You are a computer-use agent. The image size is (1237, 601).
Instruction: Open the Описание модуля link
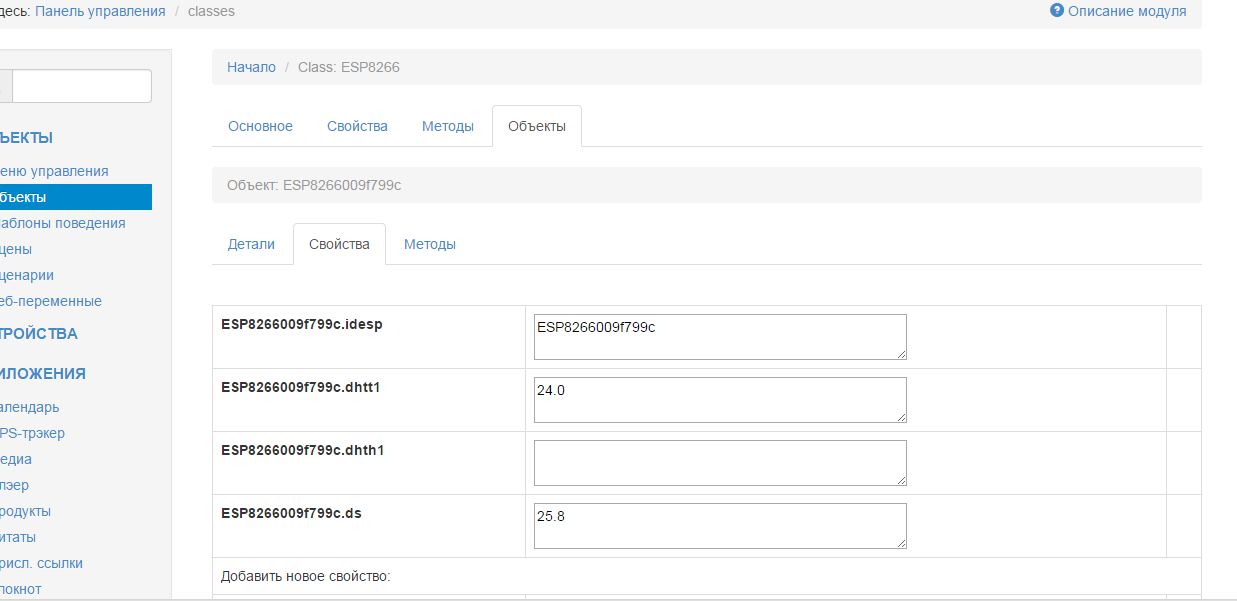1127,11
